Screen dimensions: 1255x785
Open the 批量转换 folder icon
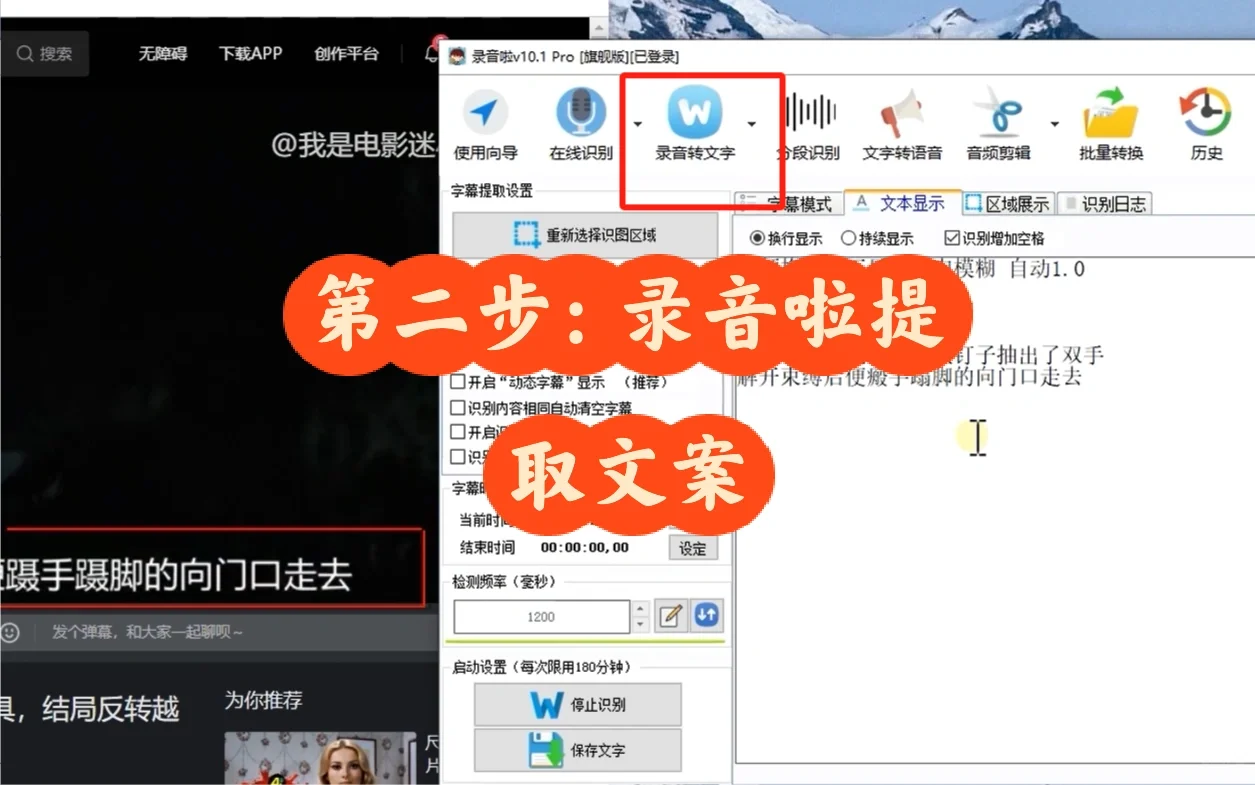1110,113
